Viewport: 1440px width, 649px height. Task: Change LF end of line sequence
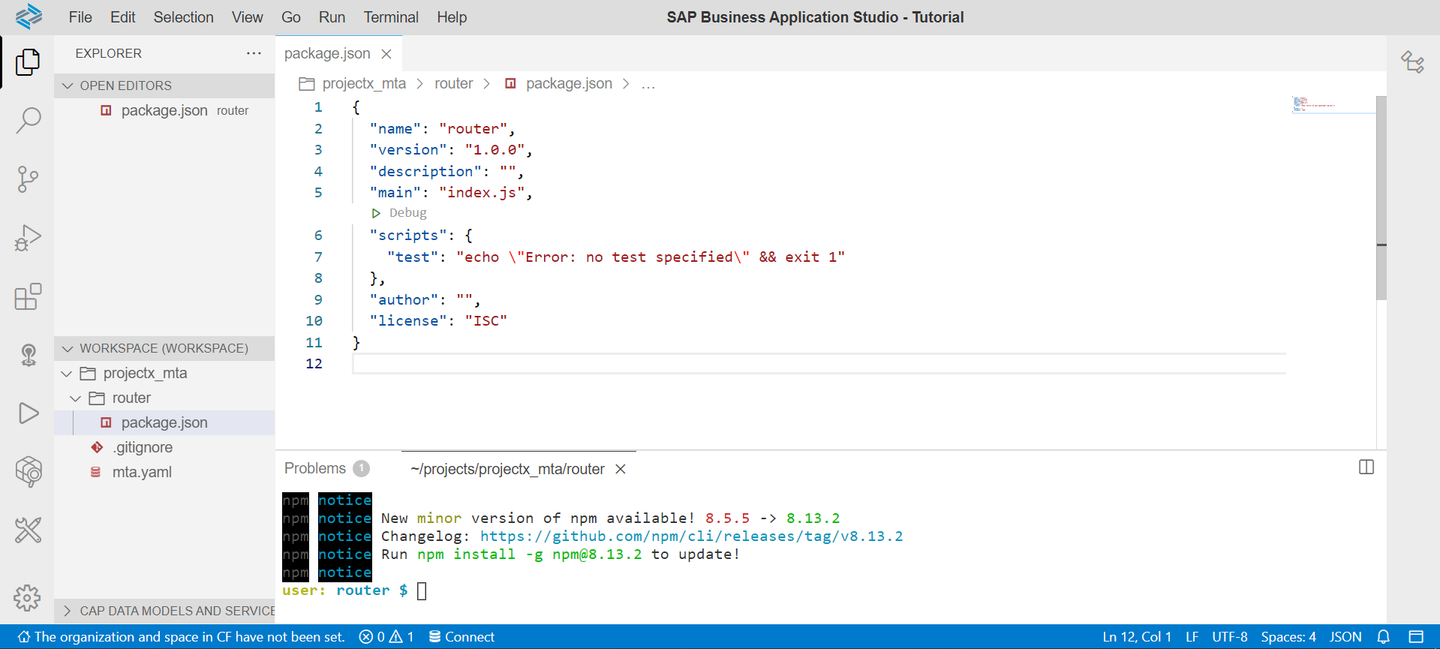pos(1192,637)
